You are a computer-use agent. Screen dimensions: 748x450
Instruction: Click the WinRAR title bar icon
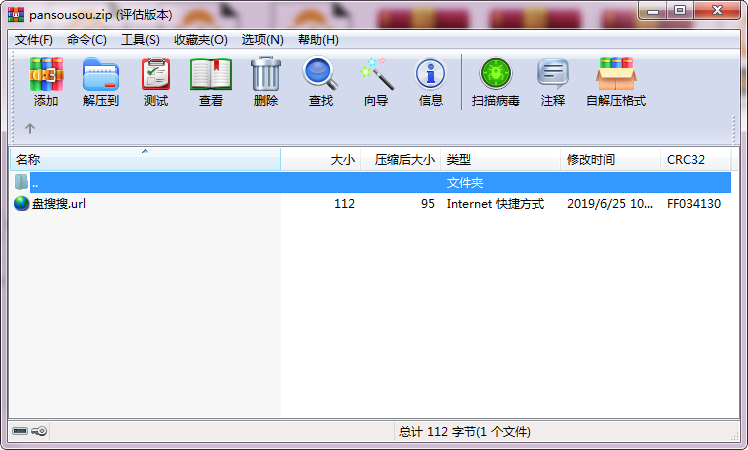(x=16, y=14)
